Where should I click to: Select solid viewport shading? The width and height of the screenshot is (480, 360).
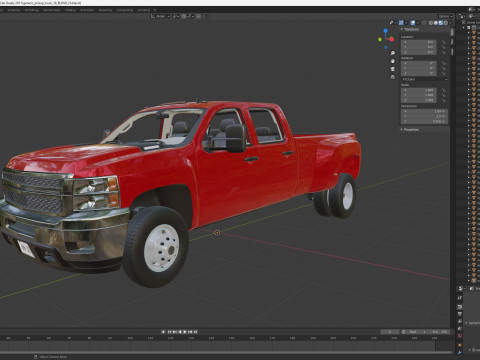point(436,23)
